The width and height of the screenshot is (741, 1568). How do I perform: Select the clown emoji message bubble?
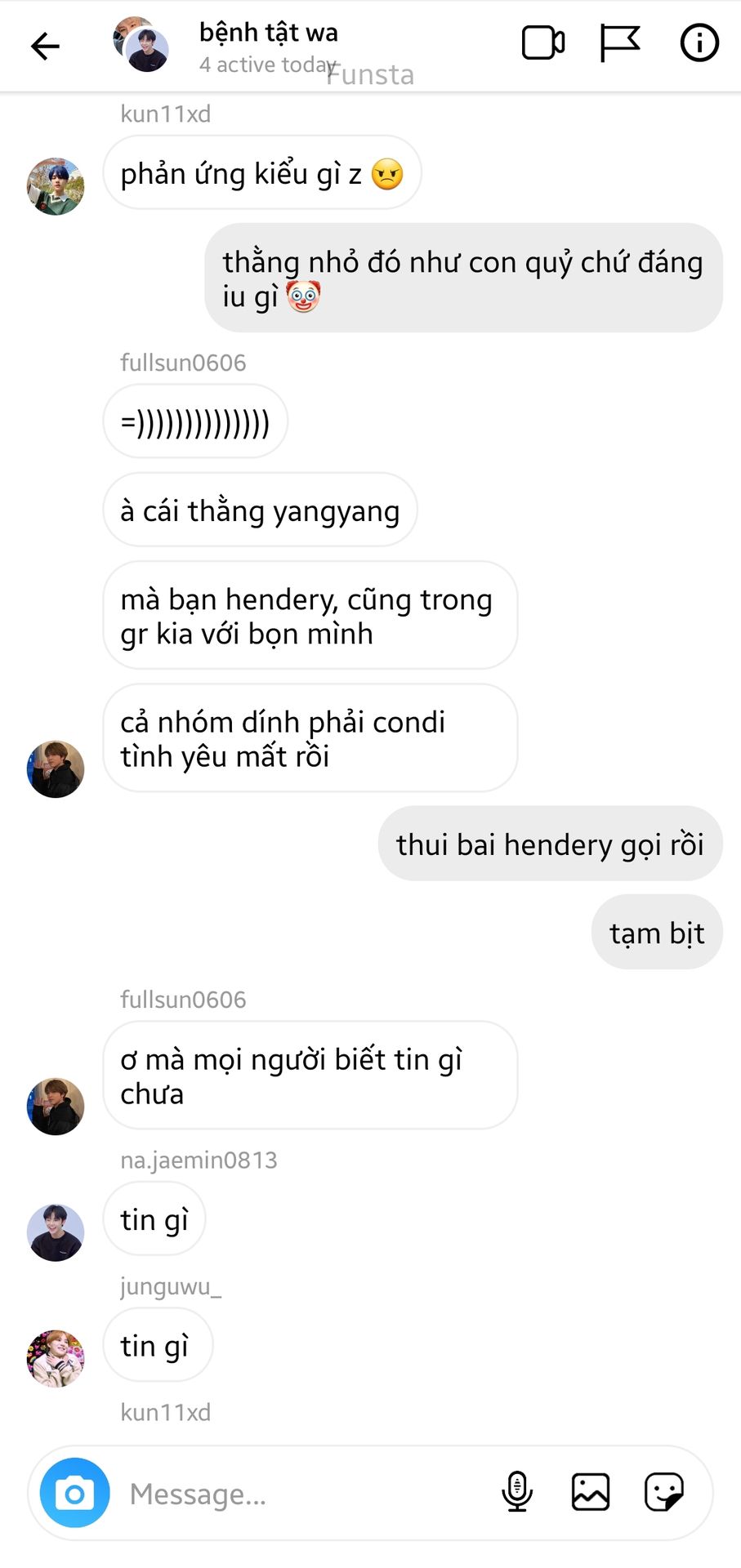coord(463,278)
